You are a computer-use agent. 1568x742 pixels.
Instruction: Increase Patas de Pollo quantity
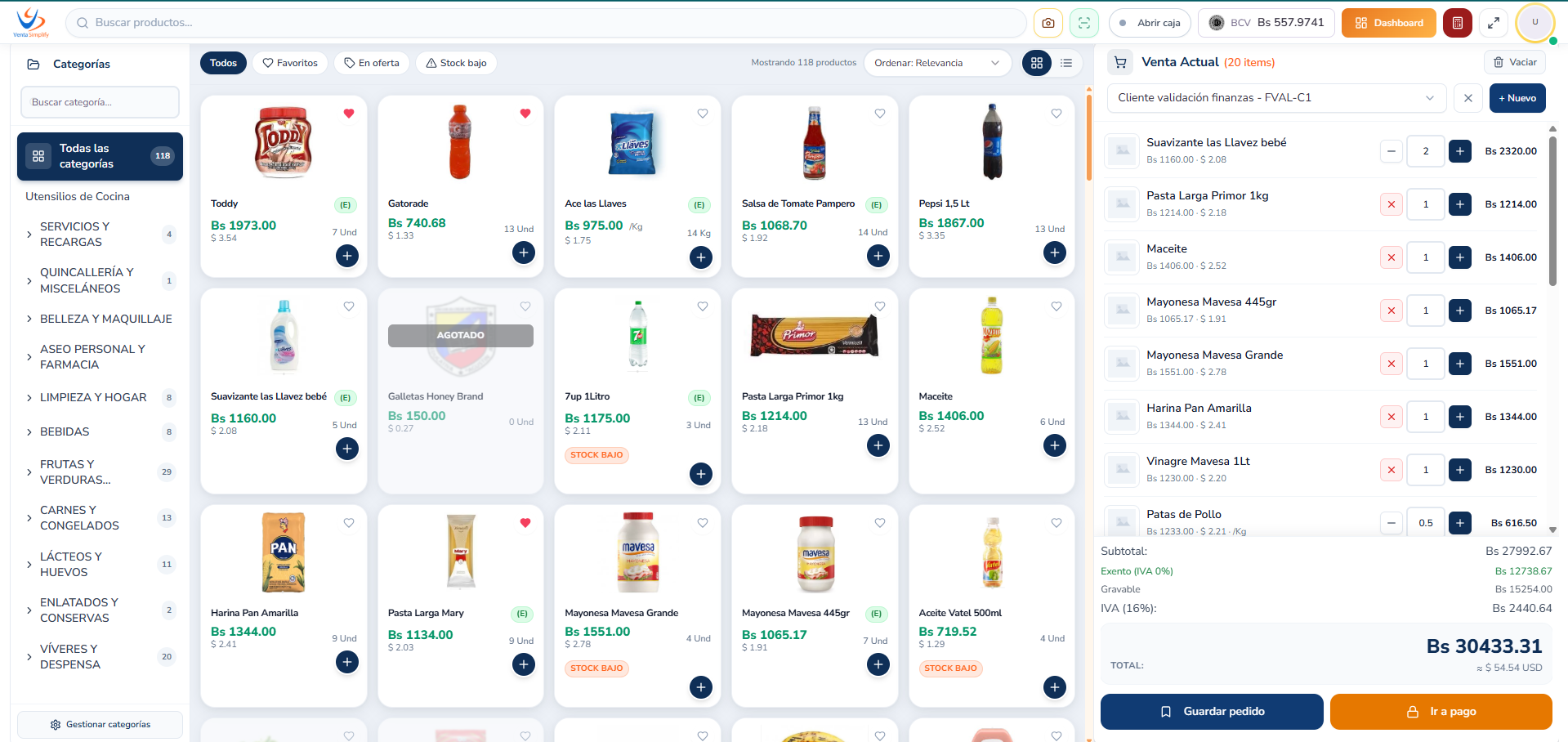pyautogui.click(x=1460, y=523)
